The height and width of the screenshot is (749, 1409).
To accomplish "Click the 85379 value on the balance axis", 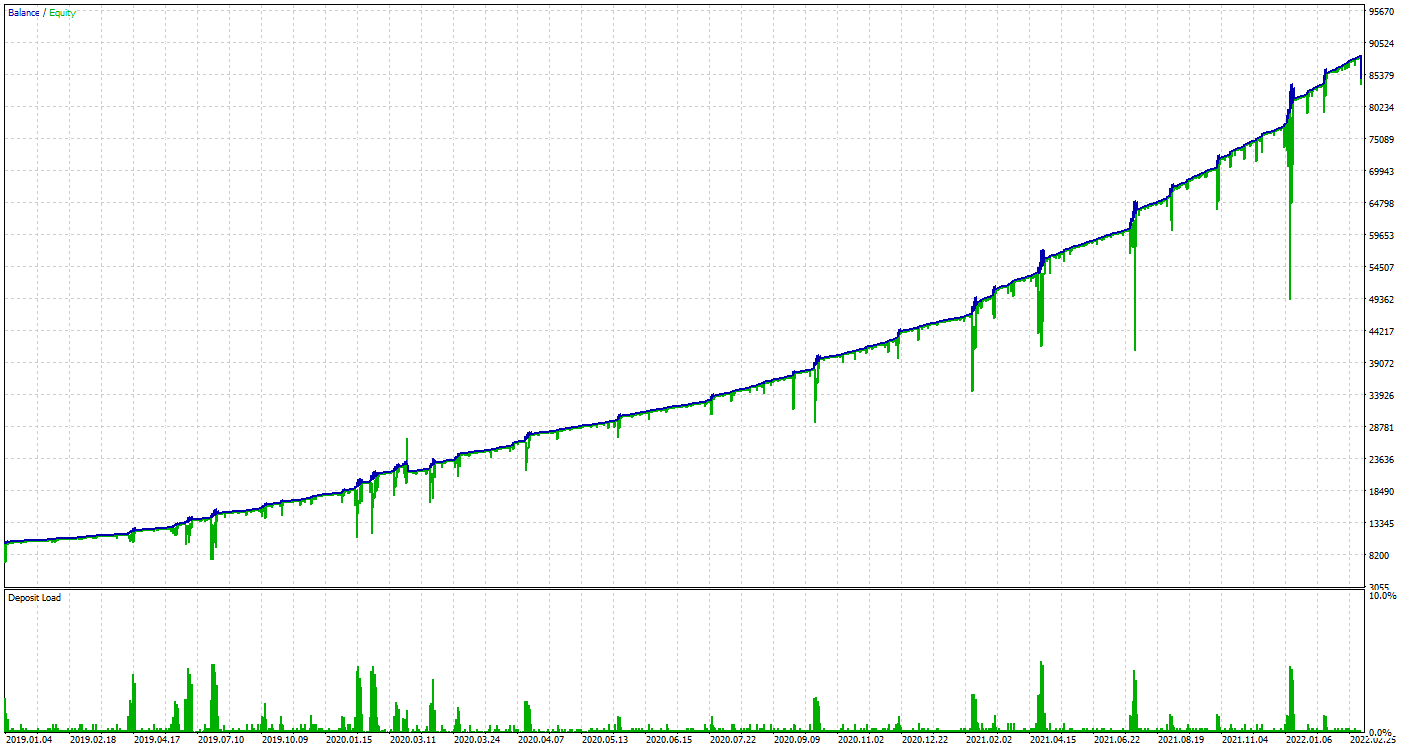I will pyautogui.click(x=1381, y=76).
